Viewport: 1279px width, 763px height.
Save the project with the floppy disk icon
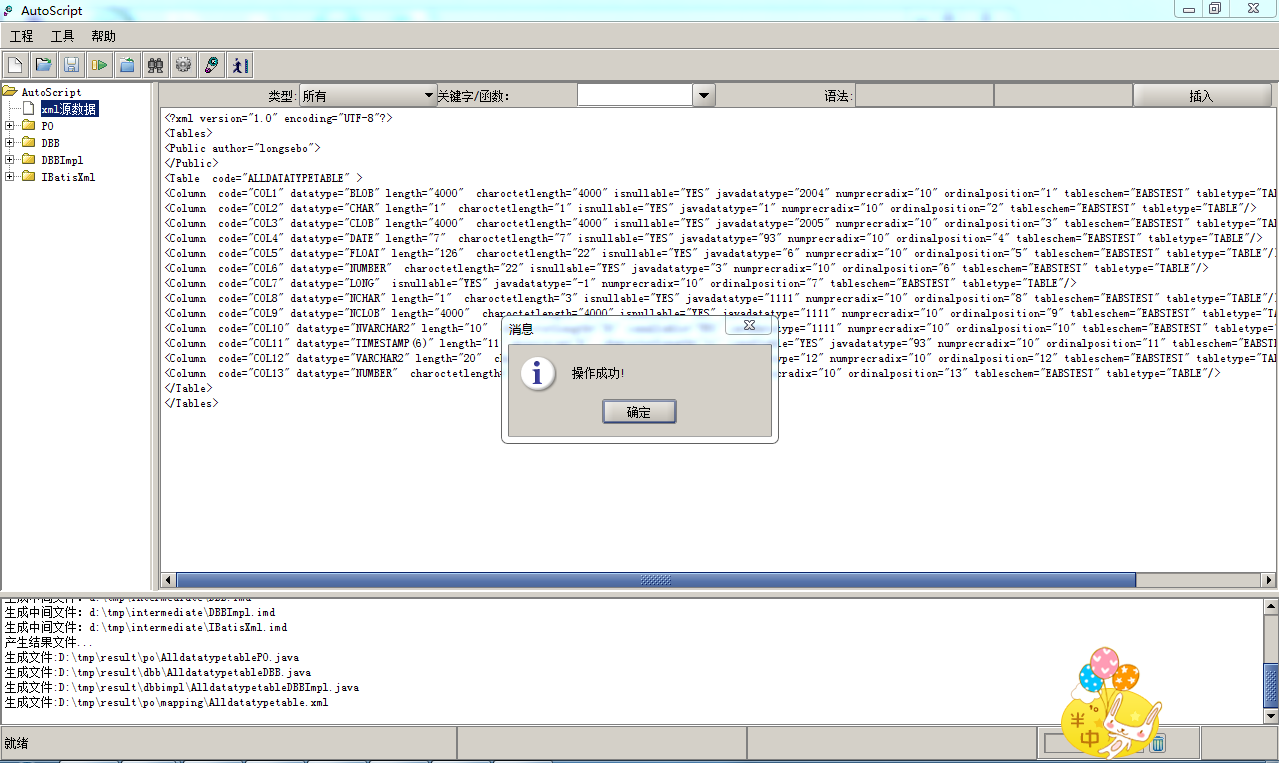point(71,64)
